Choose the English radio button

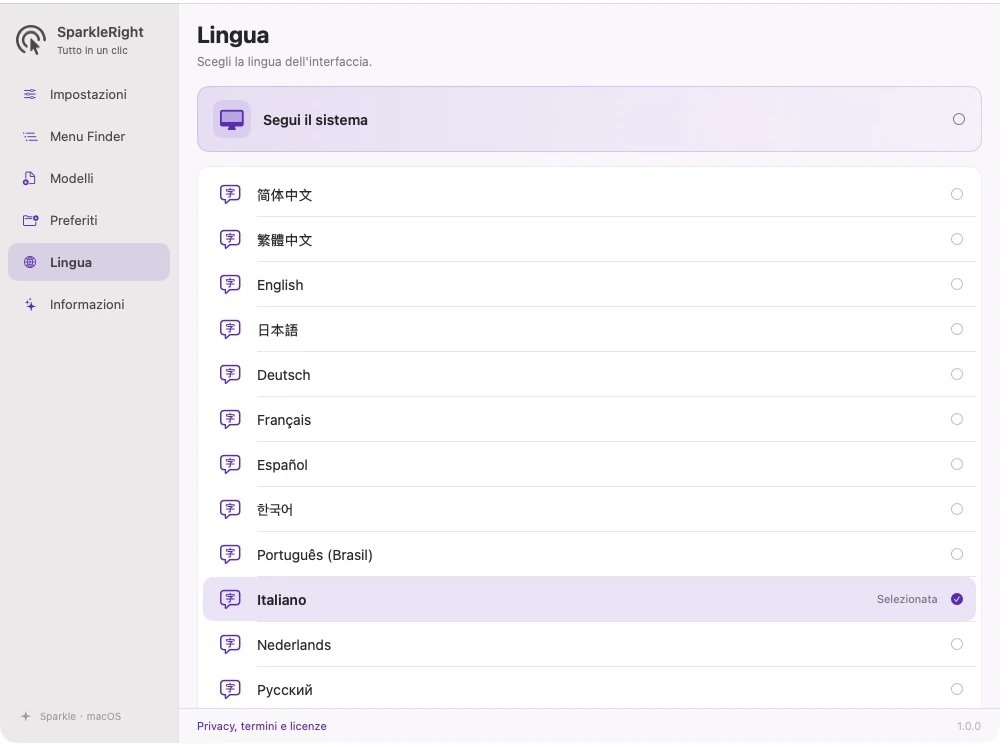957,284
